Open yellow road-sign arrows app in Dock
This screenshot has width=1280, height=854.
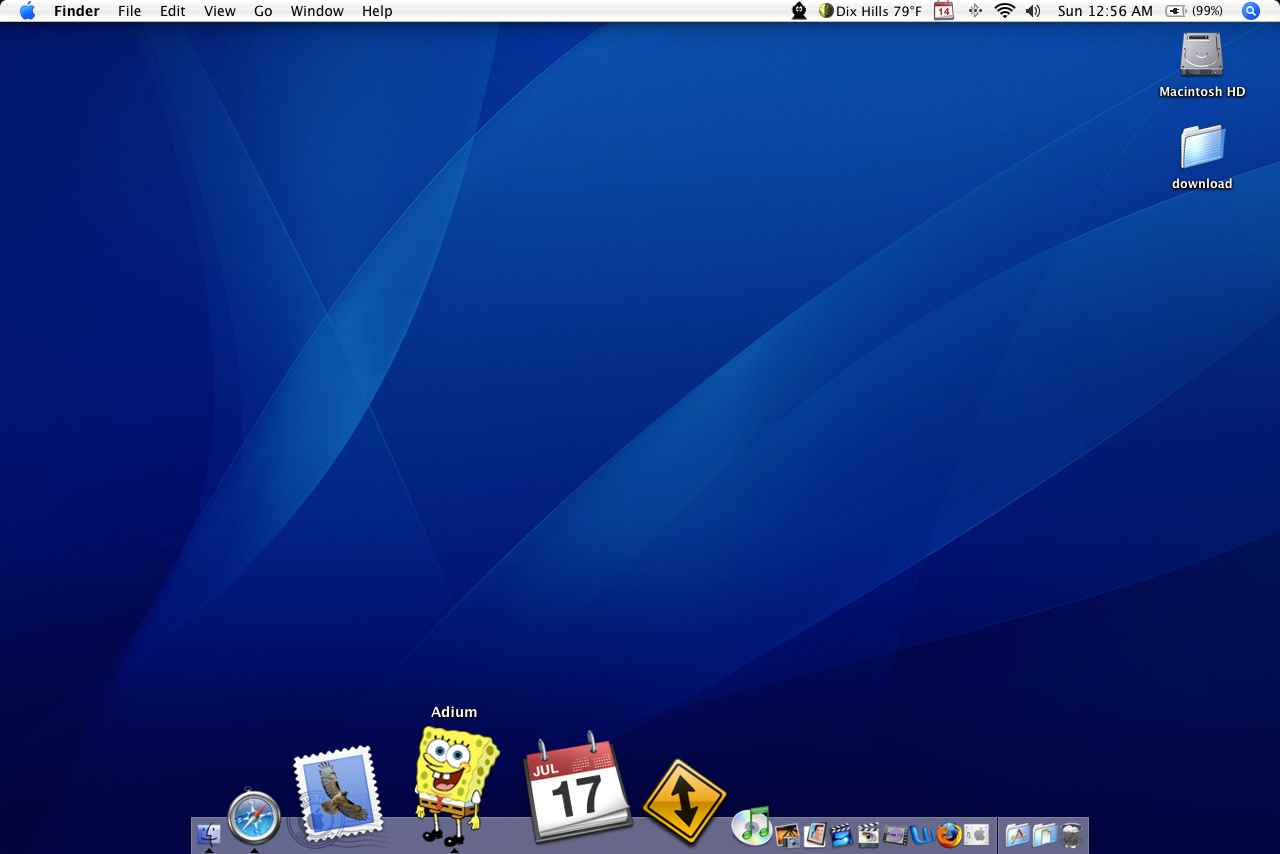click(684, 803)
